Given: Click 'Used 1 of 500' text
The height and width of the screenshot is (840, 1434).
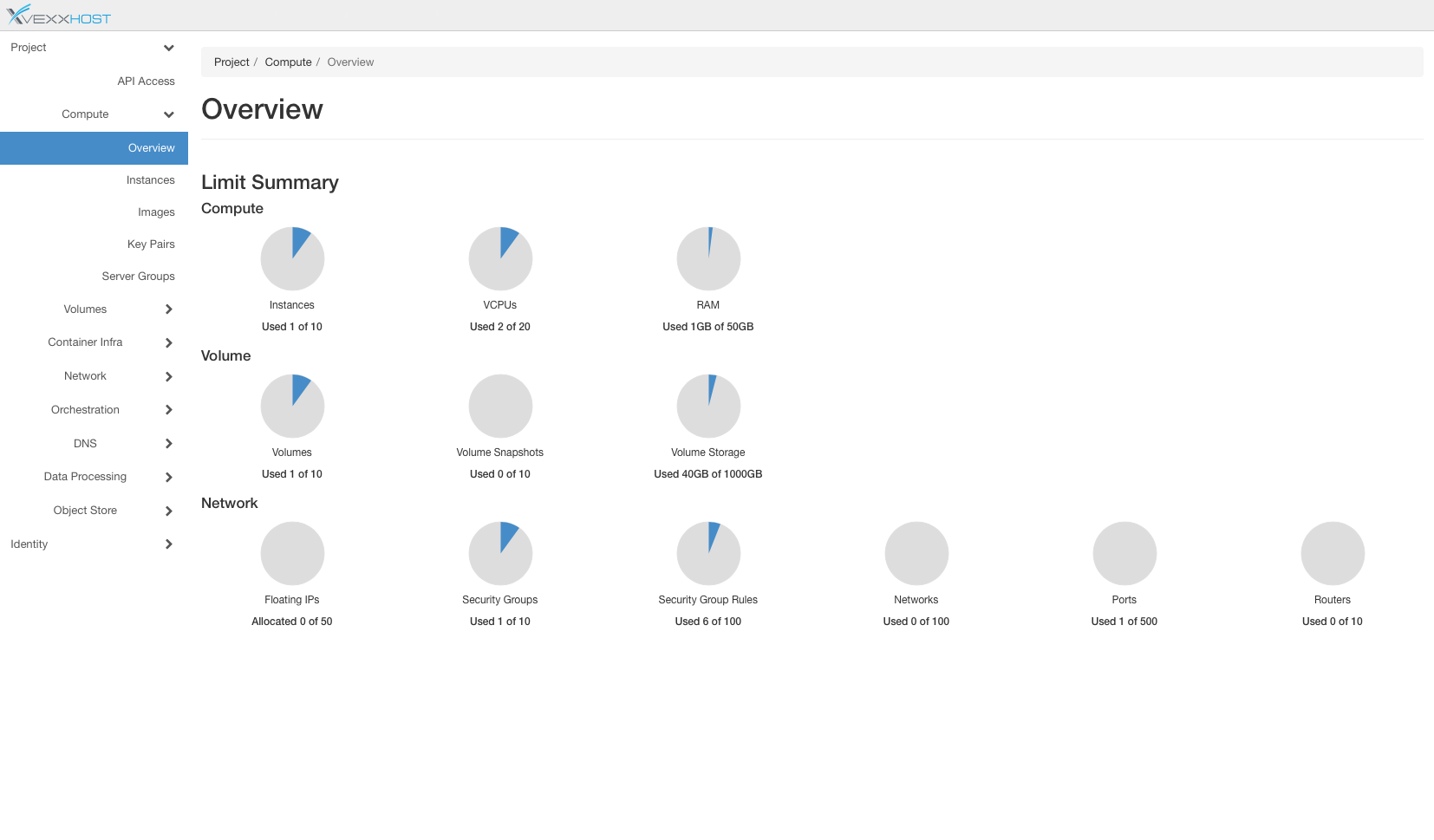Looking at the screenshot, I should pyautogui.click(x=1124, y=622).
